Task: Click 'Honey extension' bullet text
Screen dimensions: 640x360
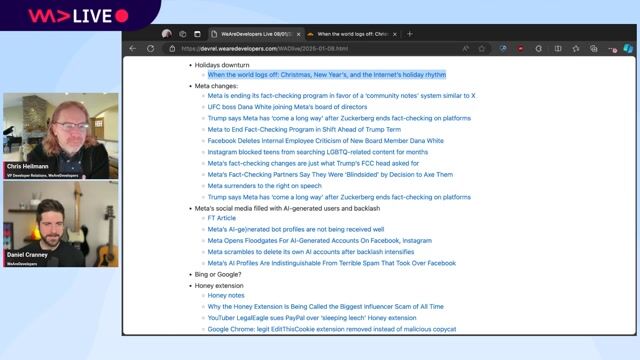Action: (219, 286)
